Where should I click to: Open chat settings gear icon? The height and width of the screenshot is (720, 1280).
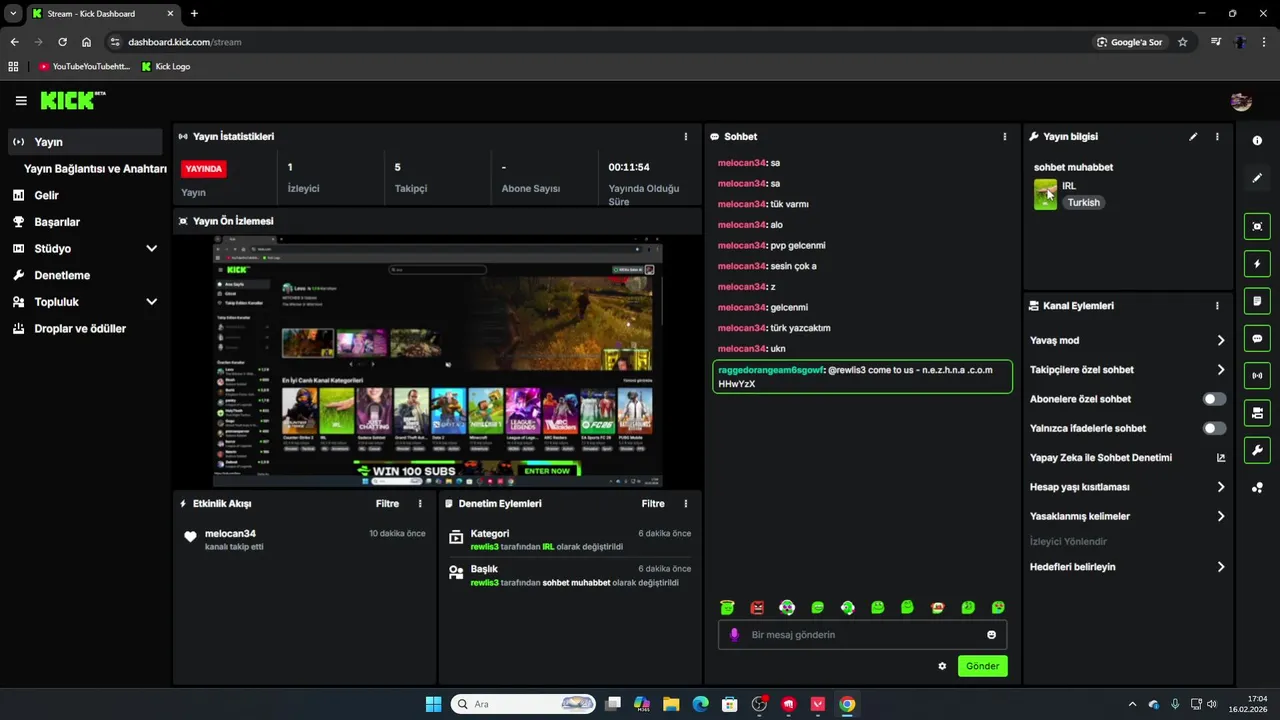point(942,666)
